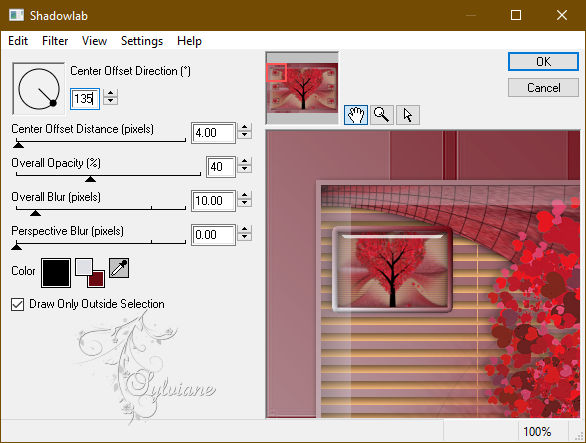Open the Filter menu
Viewport: 586px width, 443px height.
tap(55, 41)
